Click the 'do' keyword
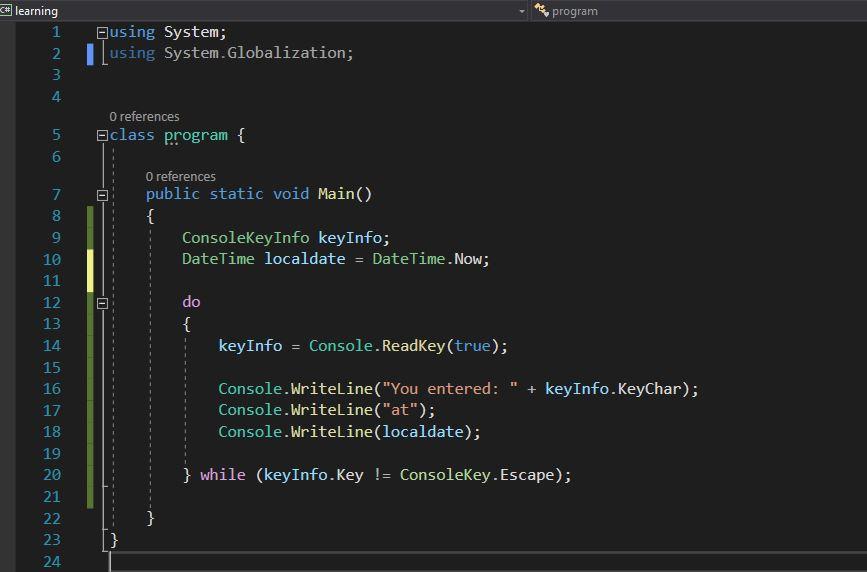867x572 pixels. (191, 302)
